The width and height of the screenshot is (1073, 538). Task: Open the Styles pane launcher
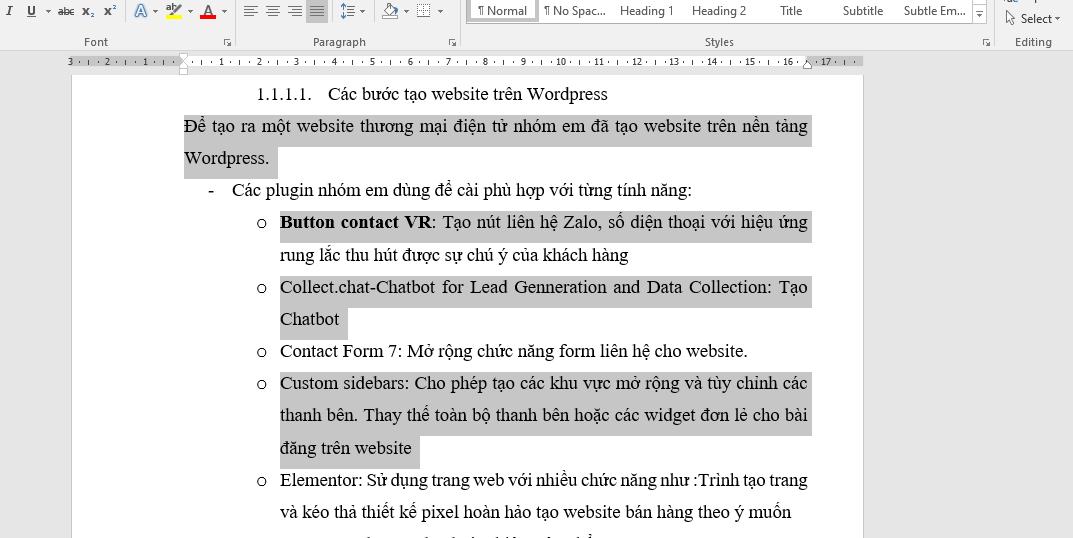pos(986,42)
